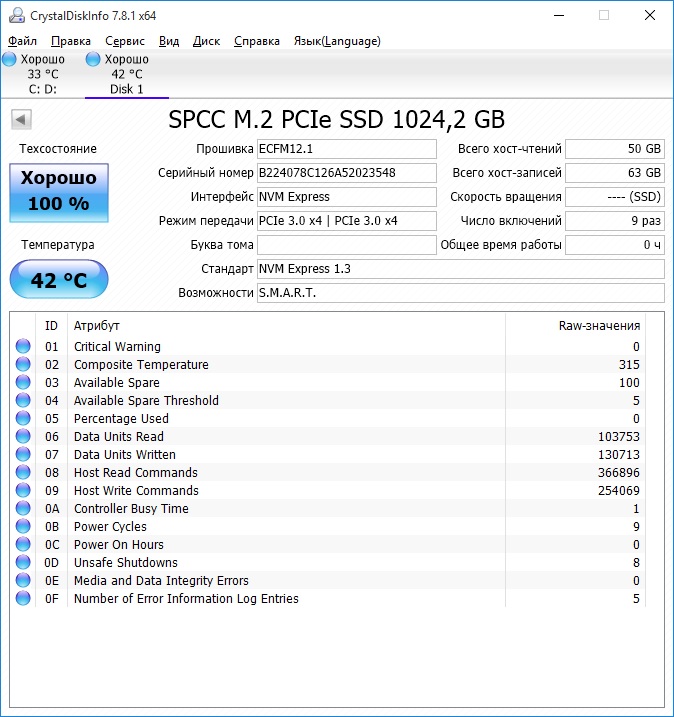Screen dimensions: 674x717
Task: Click status orb for drive C: D:
Action: click(10, 59)
